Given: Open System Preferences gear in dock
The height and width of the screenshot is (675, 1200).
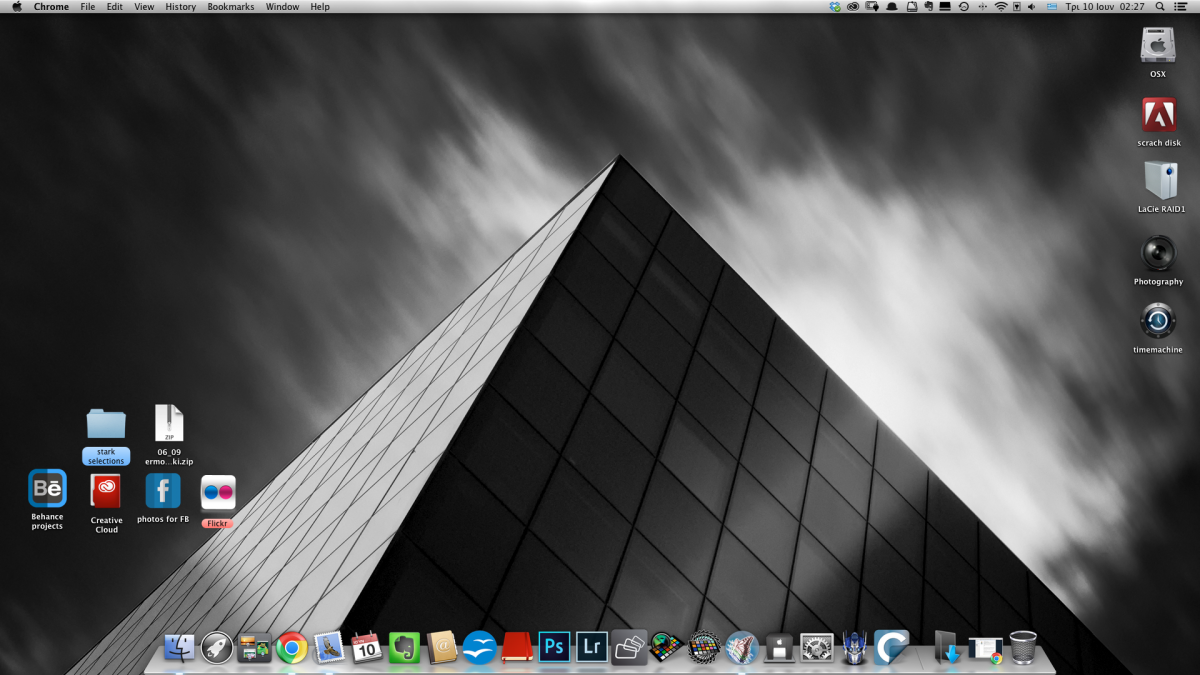Looking at the screenshot, I should (817, 648).
